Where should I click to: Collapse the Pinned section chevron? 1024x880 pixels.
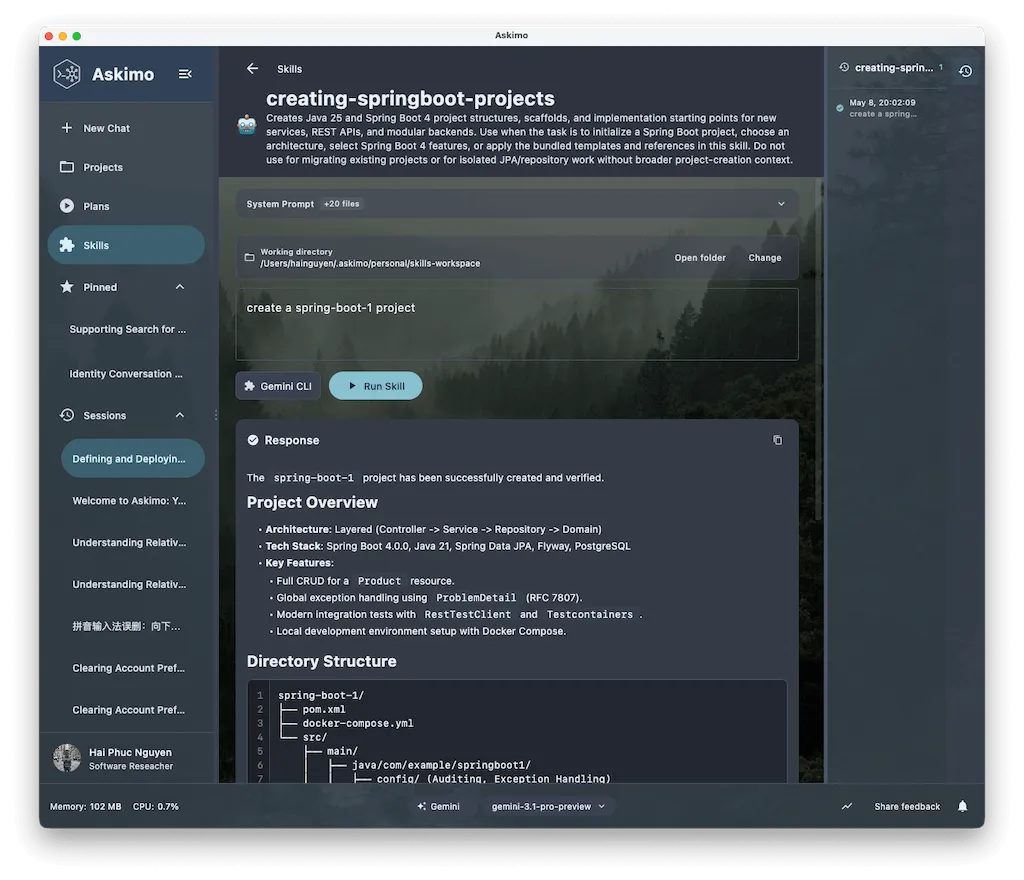tap(180, 287)
